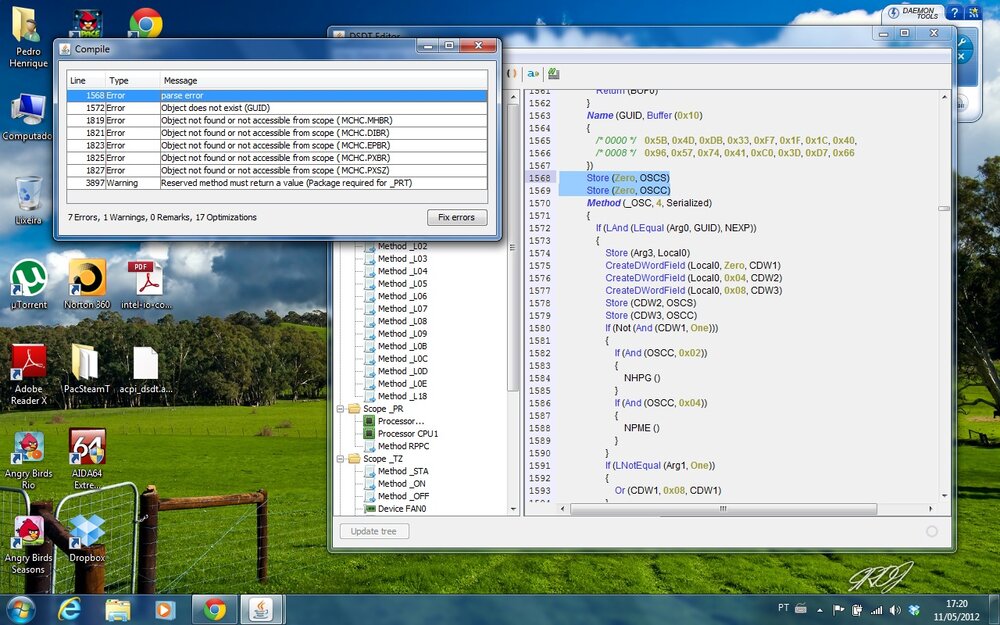Click the parentheses brace-matching toolbar icon
The width and height of the screenshot is (1000, 625).
tap(512, 74)
